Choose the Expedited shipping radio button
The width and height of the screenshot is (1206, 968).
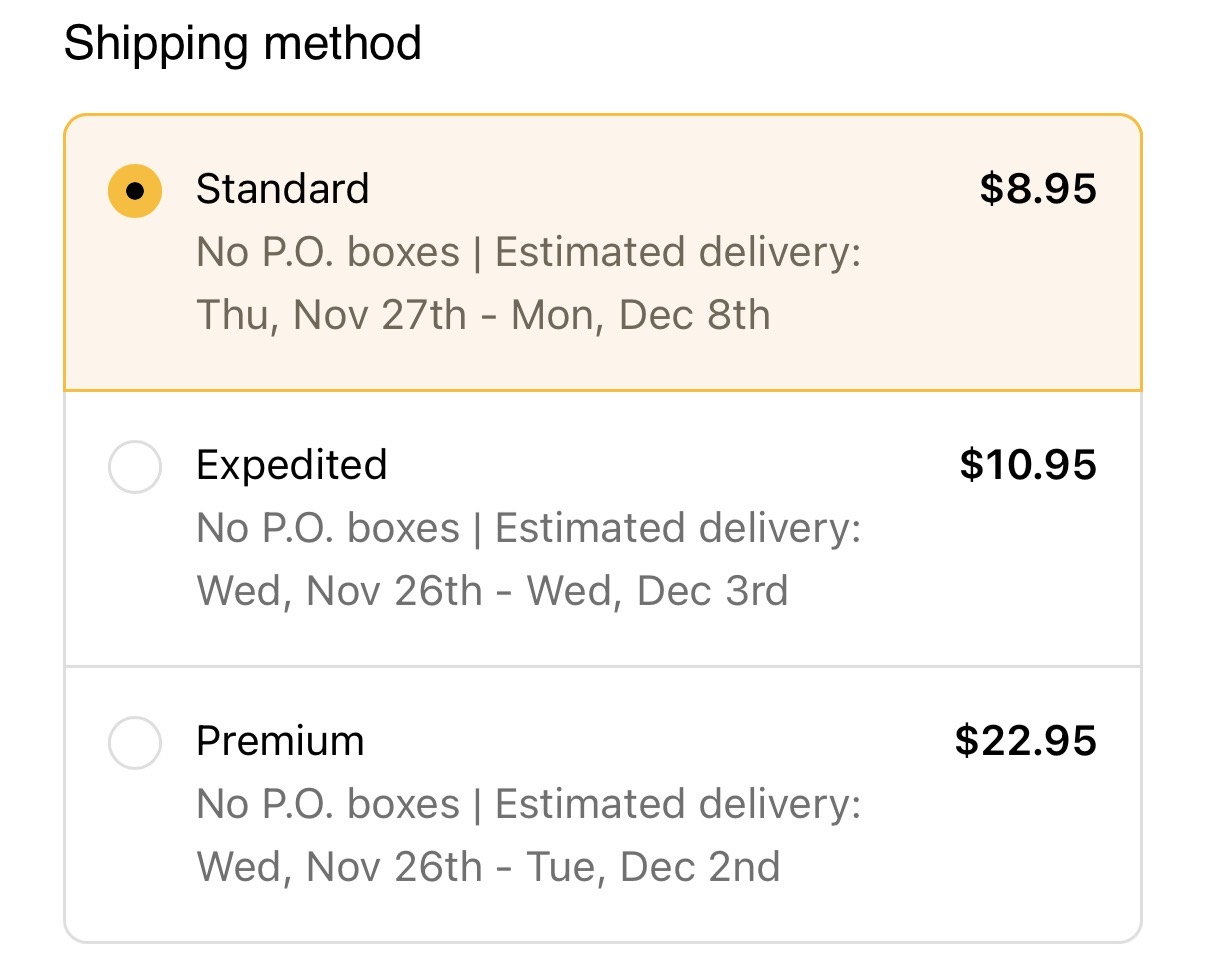pos(135,466)
